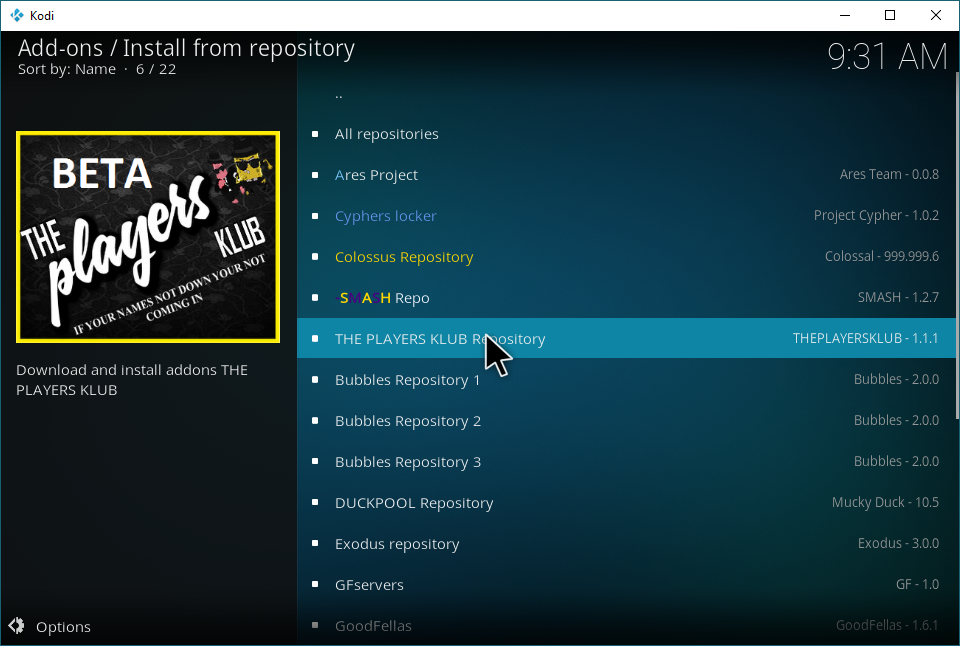Select GFservers repository
This screenshot has width=960, height=646.
pos(369,585)
